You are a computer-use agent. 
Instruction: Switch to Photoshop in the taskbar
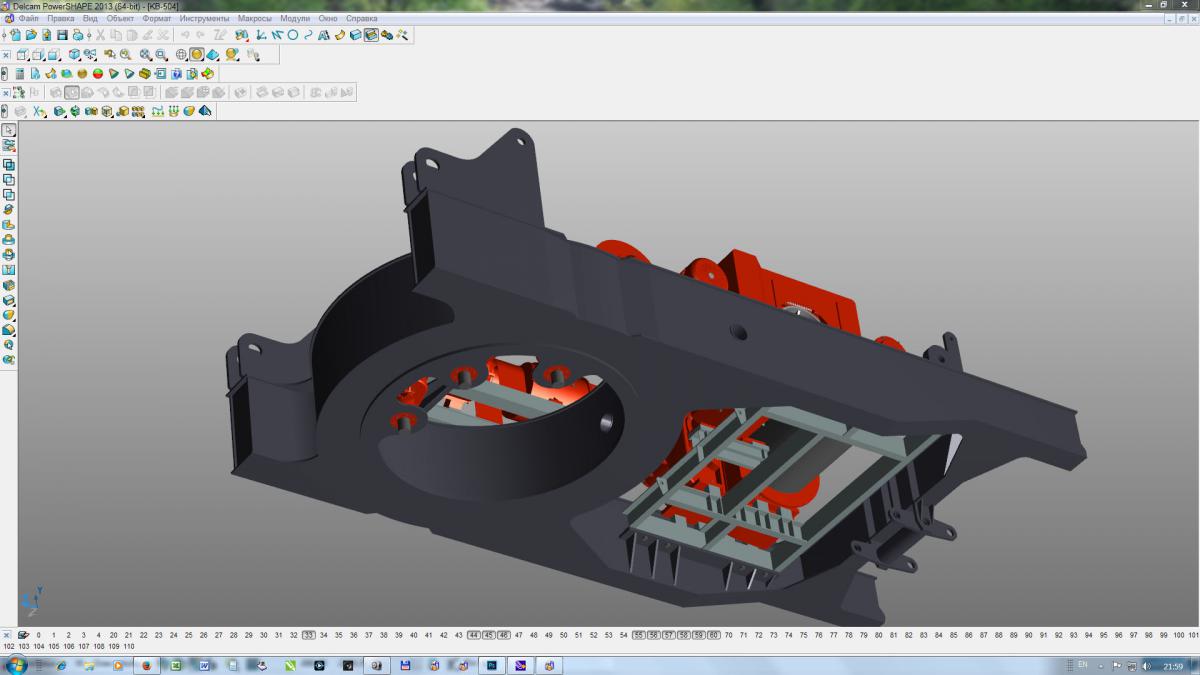tap(491, 665)
